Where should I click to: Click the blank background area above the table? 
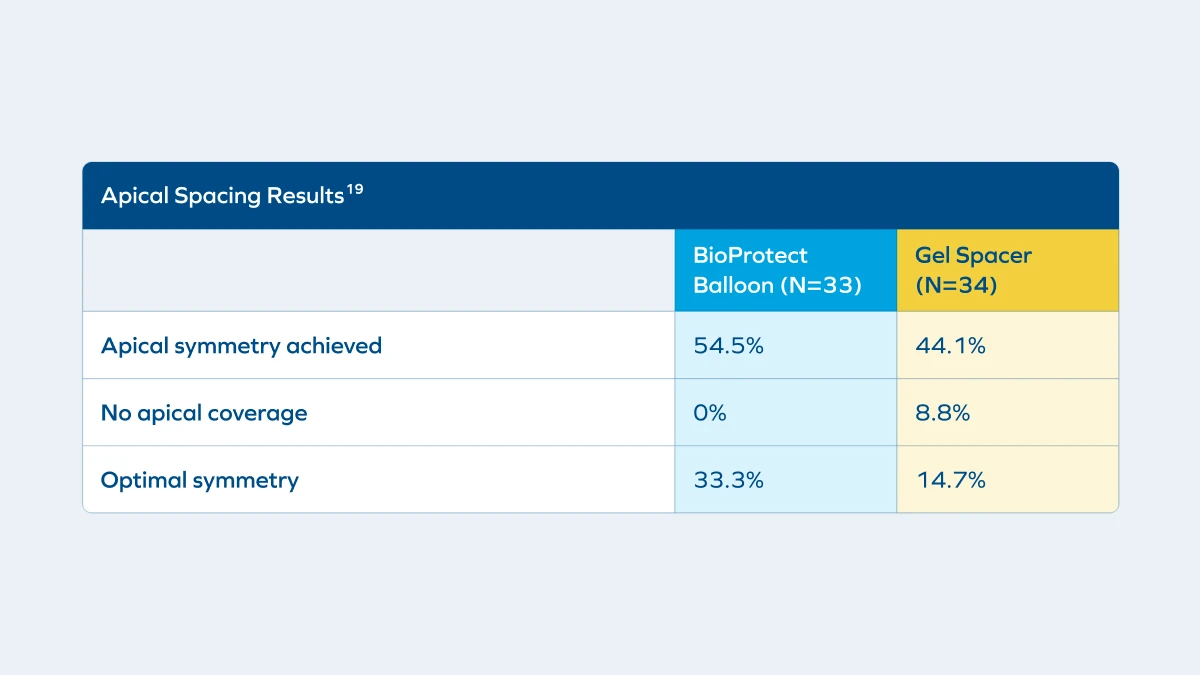click(600, 80)
